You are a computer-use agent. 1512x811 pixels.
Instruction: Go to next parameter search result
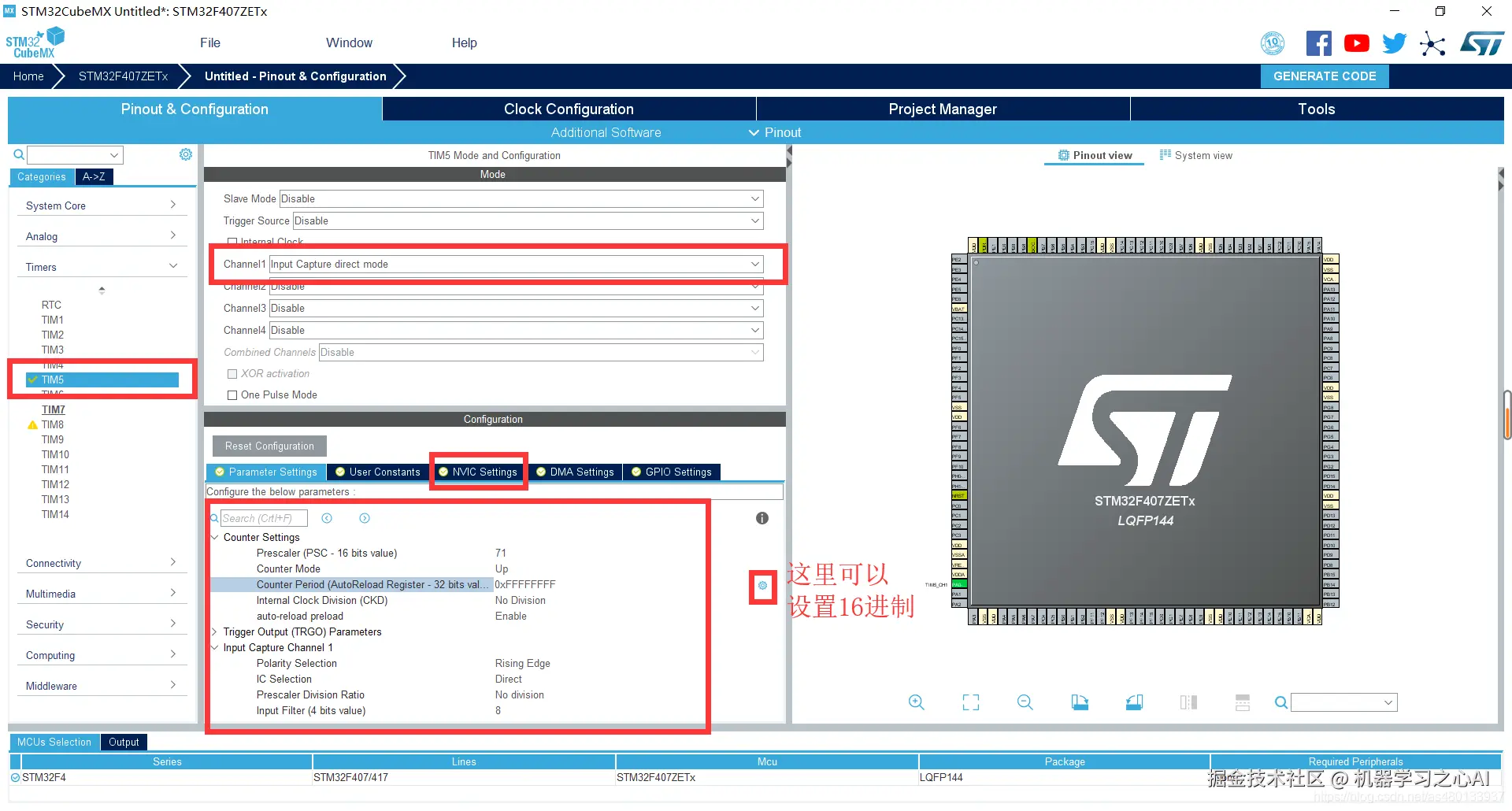point(365,518)
